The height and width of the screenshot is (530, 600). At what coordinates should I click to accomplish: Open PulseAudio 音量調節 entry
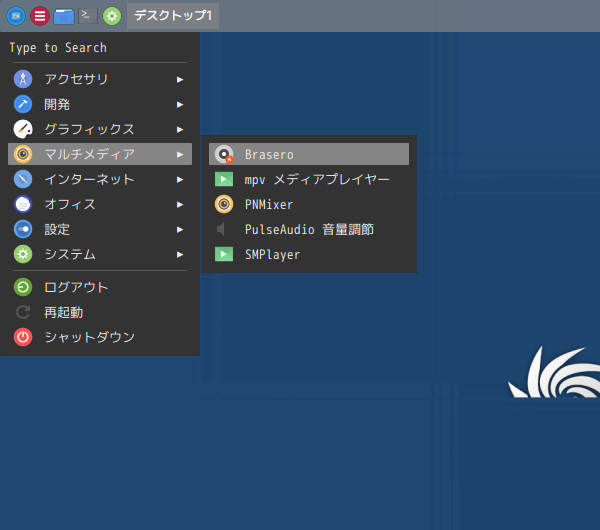309,230
